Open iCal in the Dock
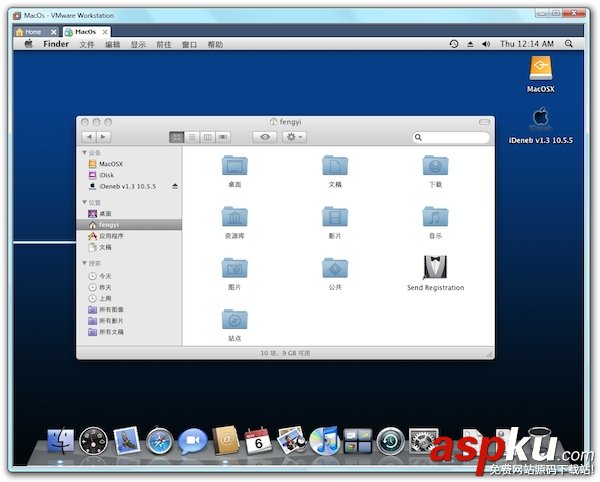The height and width of the screenshot is (482, 600). click(259, 440)
